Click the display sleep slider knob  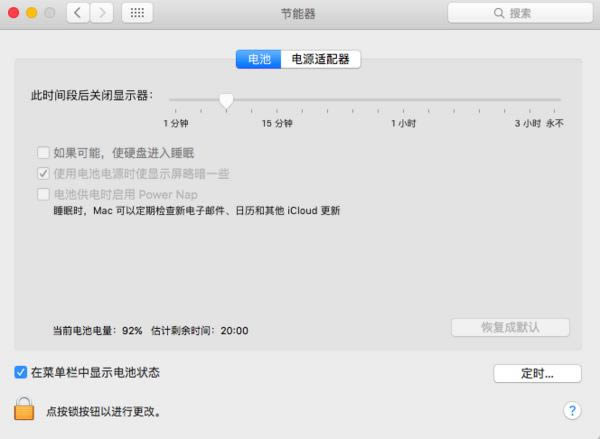point(227,100)
